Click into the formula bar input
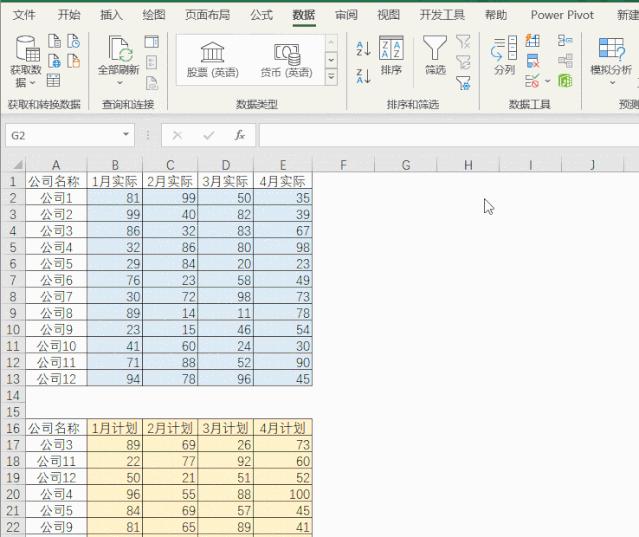The height and width of the screenshot is (537, 639). 449,135
